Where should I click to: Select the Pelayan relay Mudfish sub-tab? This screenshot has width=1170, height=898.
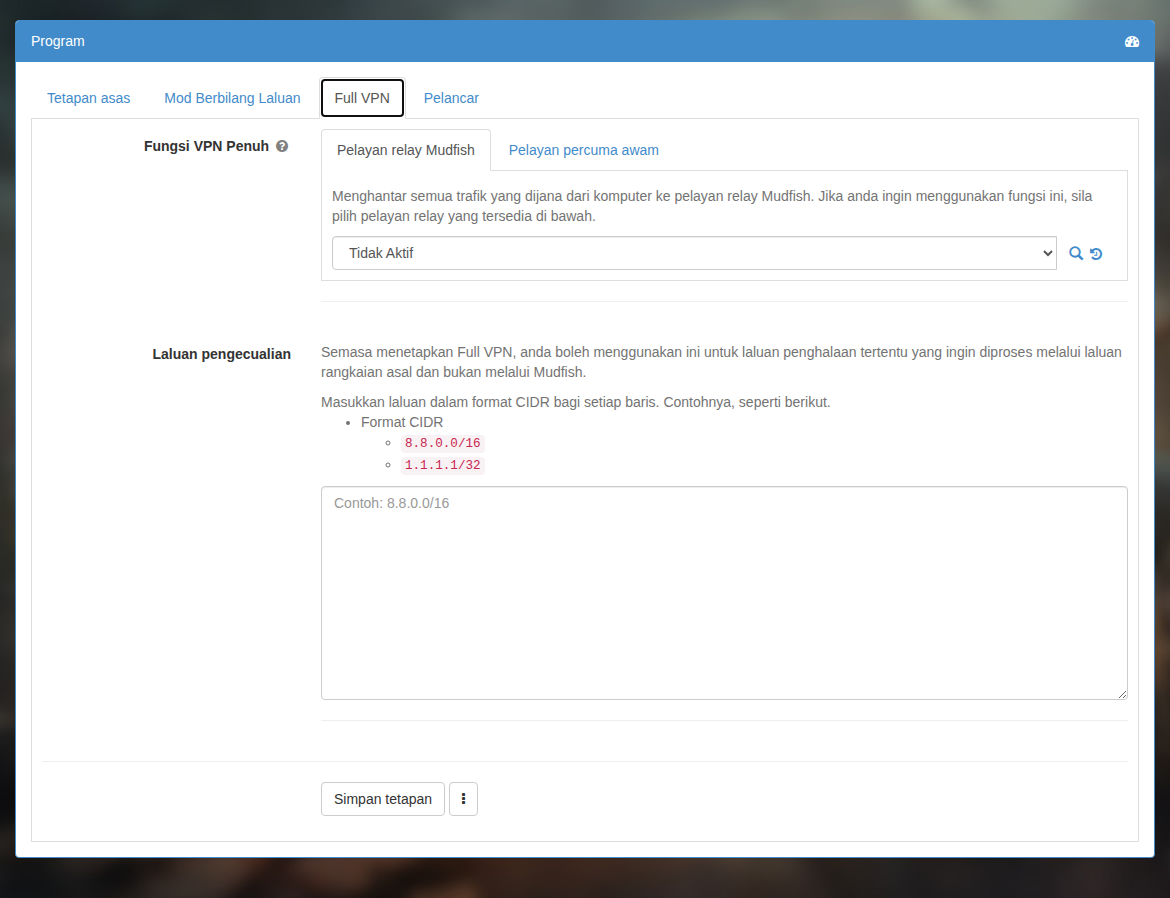(406, 150)
